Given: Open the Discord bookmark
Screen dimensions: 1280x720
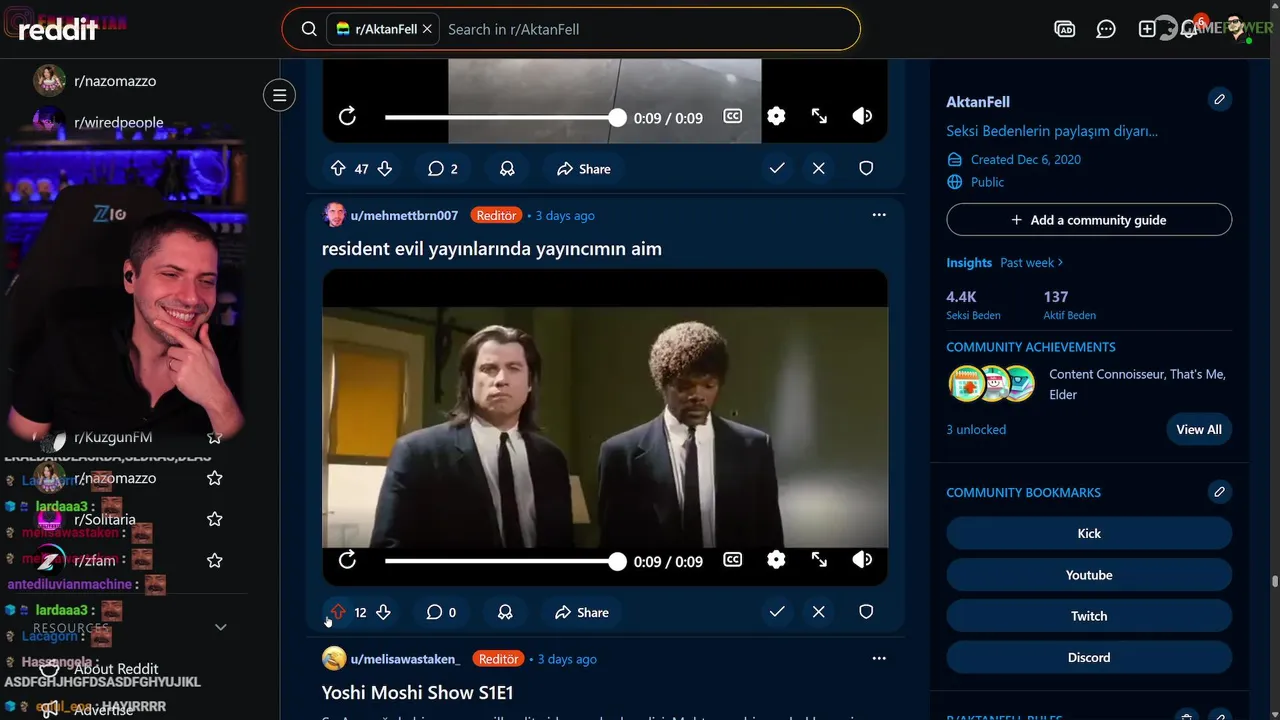Looking at the screenshot, I should pyautogui.click(x=1089, y=657).
